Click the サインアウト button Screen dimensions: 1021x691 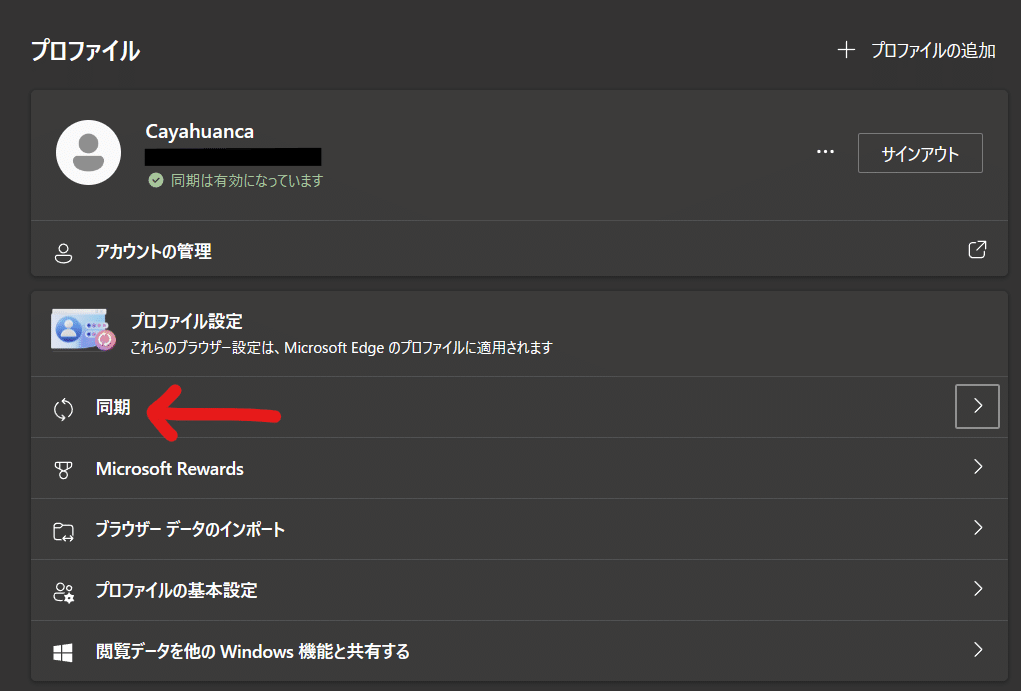click(920, 153)
